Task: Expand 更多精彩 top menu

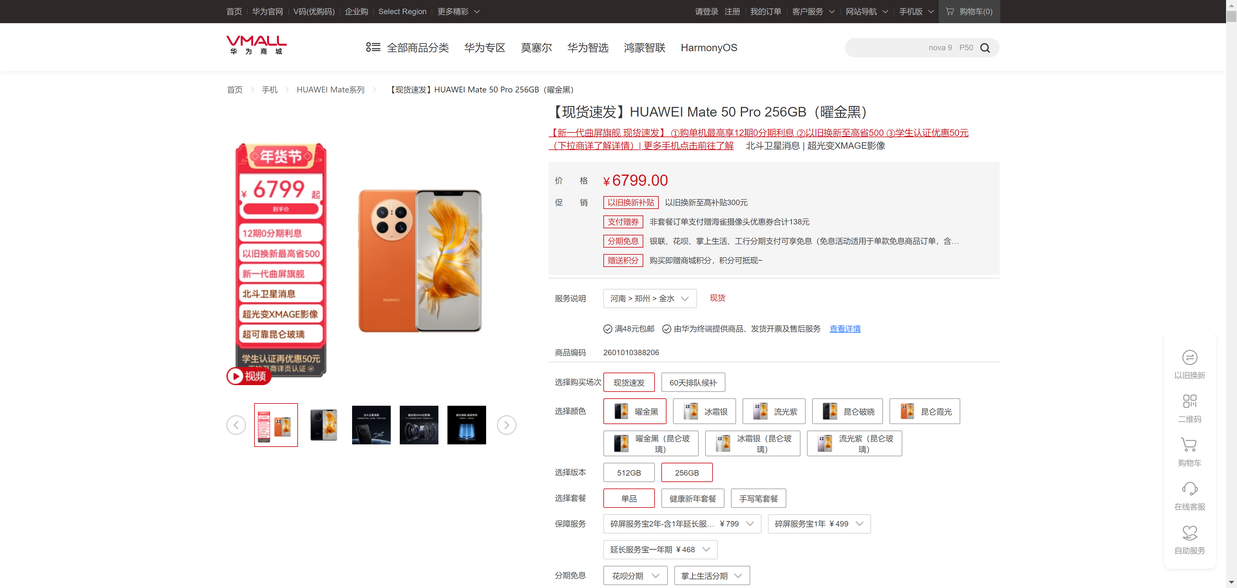Action: click(458, 12)
